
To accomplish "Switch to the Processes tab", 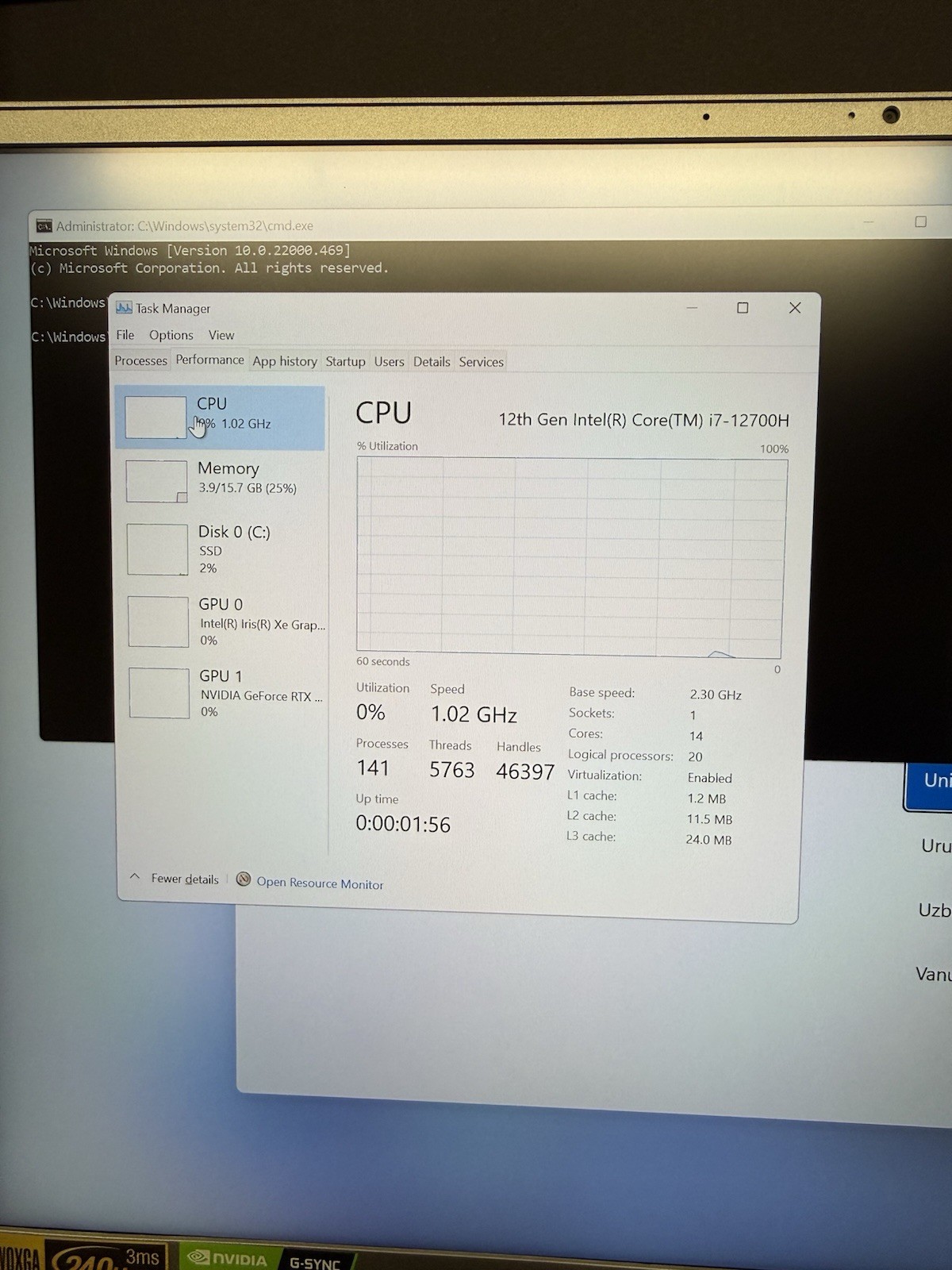I will (x=141, y=360).
